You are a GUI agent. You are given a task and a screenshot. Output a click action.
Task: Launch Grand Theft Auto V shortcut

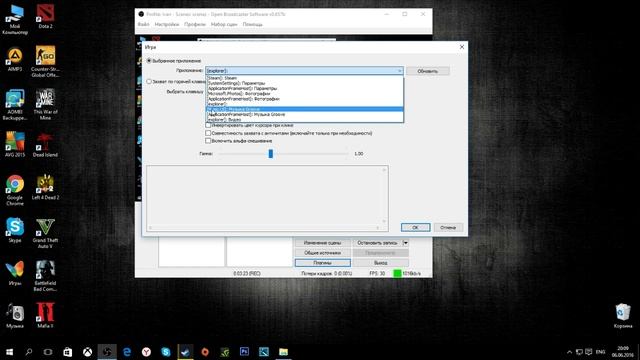(45, 233)
